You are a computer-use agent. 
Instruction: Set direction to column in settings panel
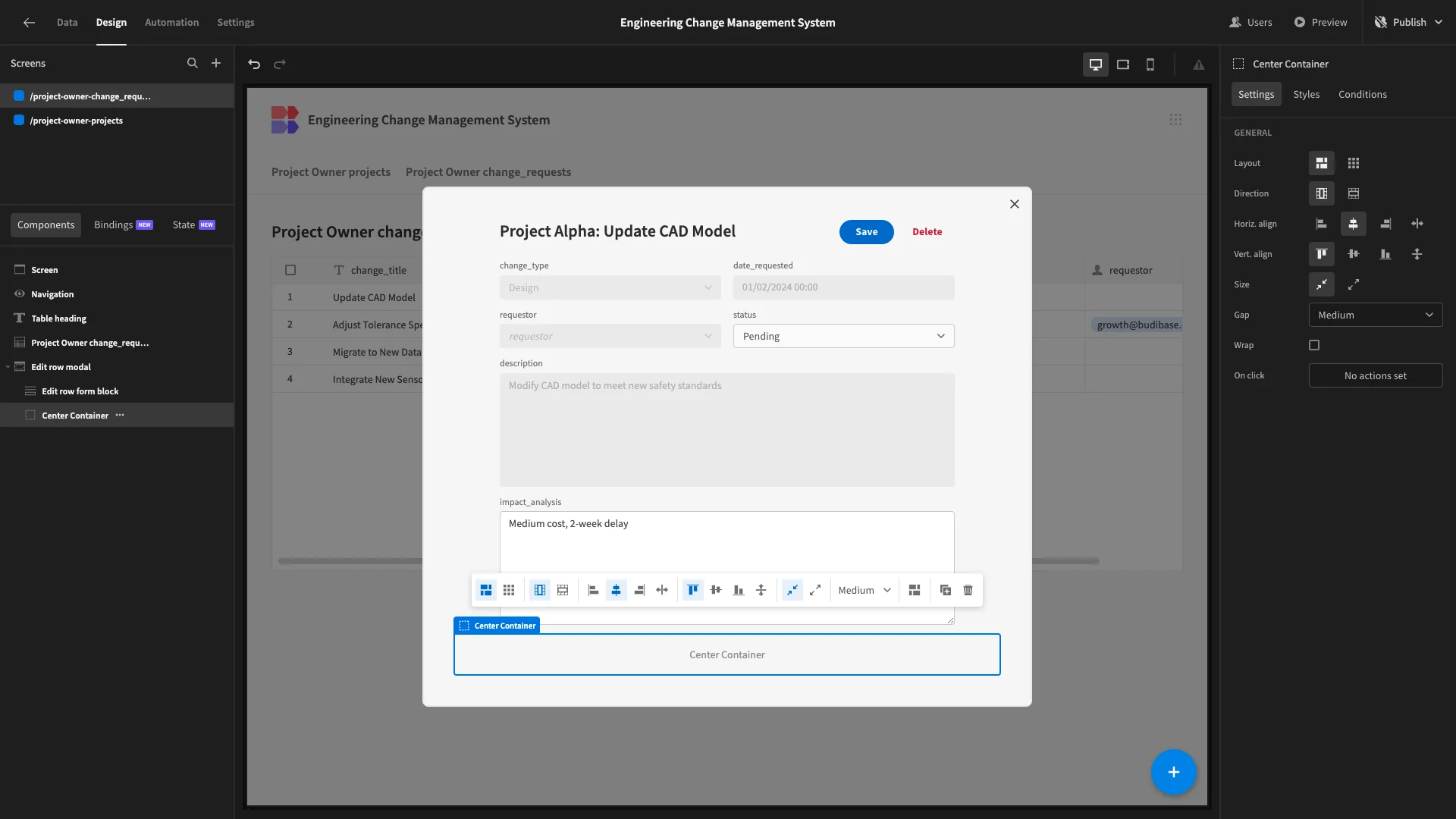1322,193
